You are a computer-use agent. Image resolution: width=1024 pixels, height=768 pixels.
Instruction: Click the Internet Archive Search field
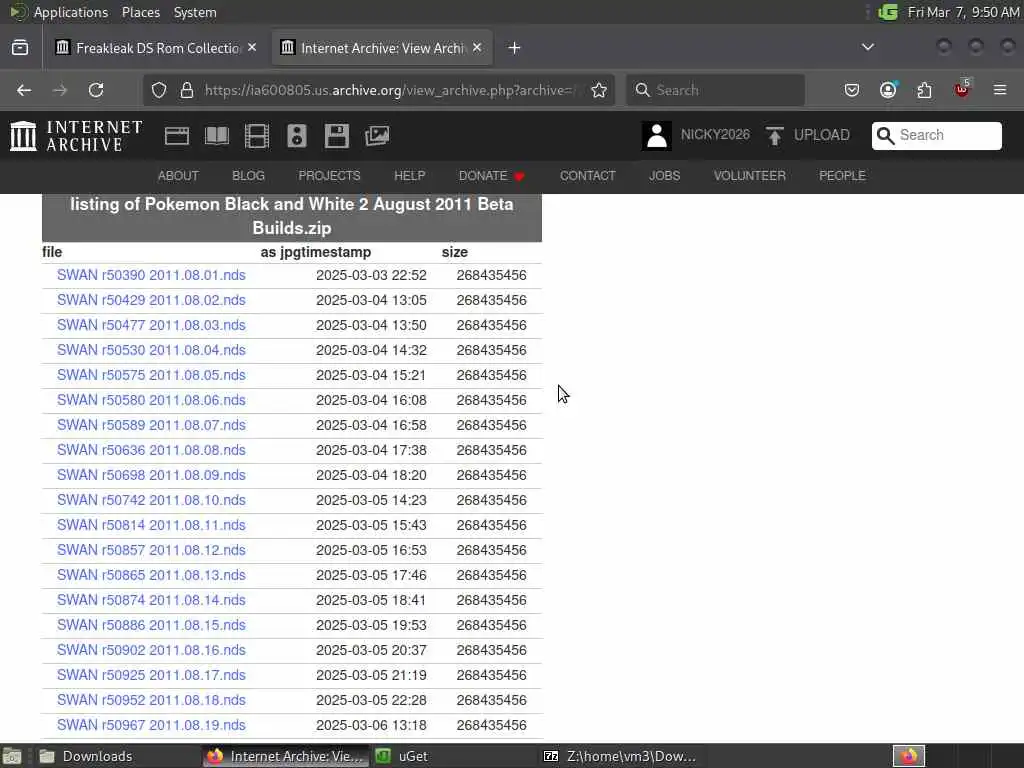[936, 135]
